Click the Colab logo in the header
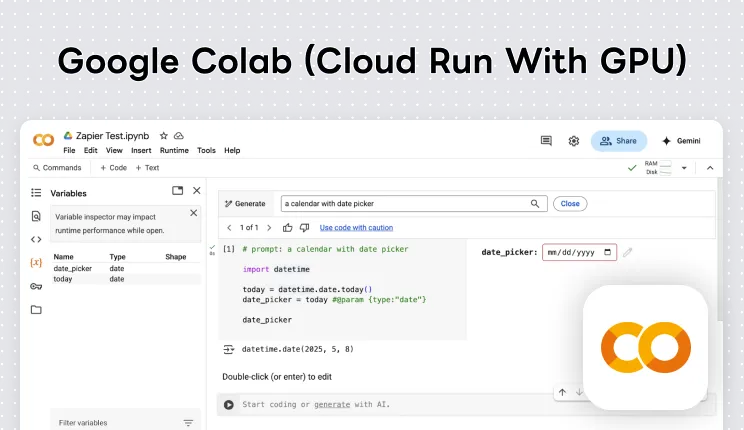This screenshot has width=744, height=430. click(43, 140)
